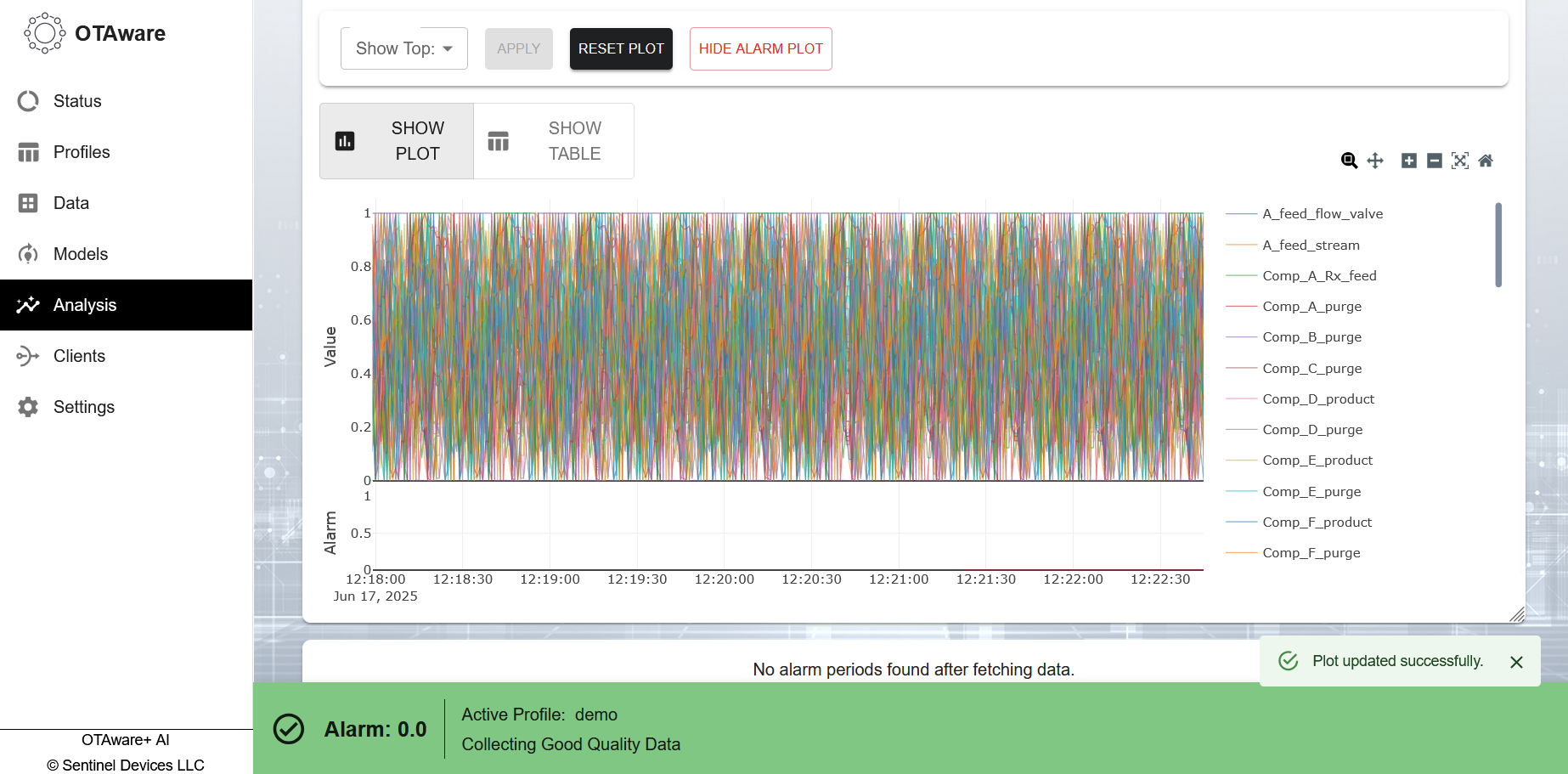Click the plot zoom in plus icon
The image size is (1568, 774).
[x=1408, y=161]
